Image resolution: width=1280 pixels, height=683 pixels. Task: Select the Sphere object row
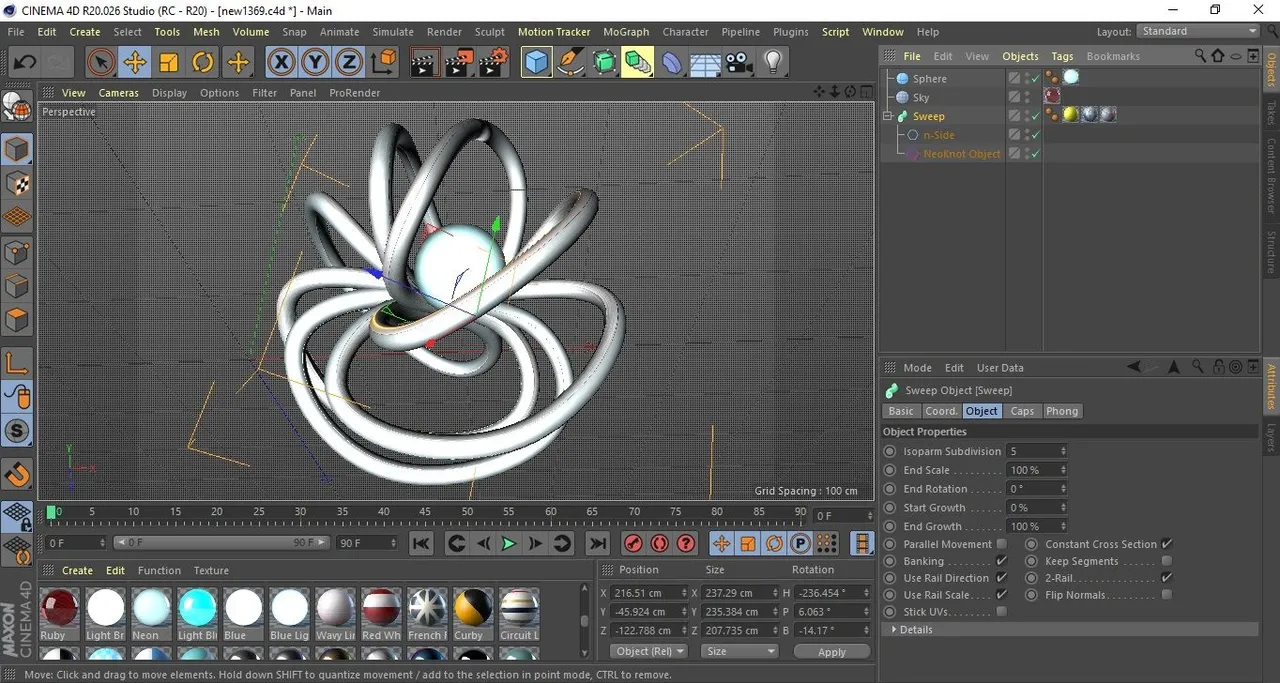click(x=929, y=78)
